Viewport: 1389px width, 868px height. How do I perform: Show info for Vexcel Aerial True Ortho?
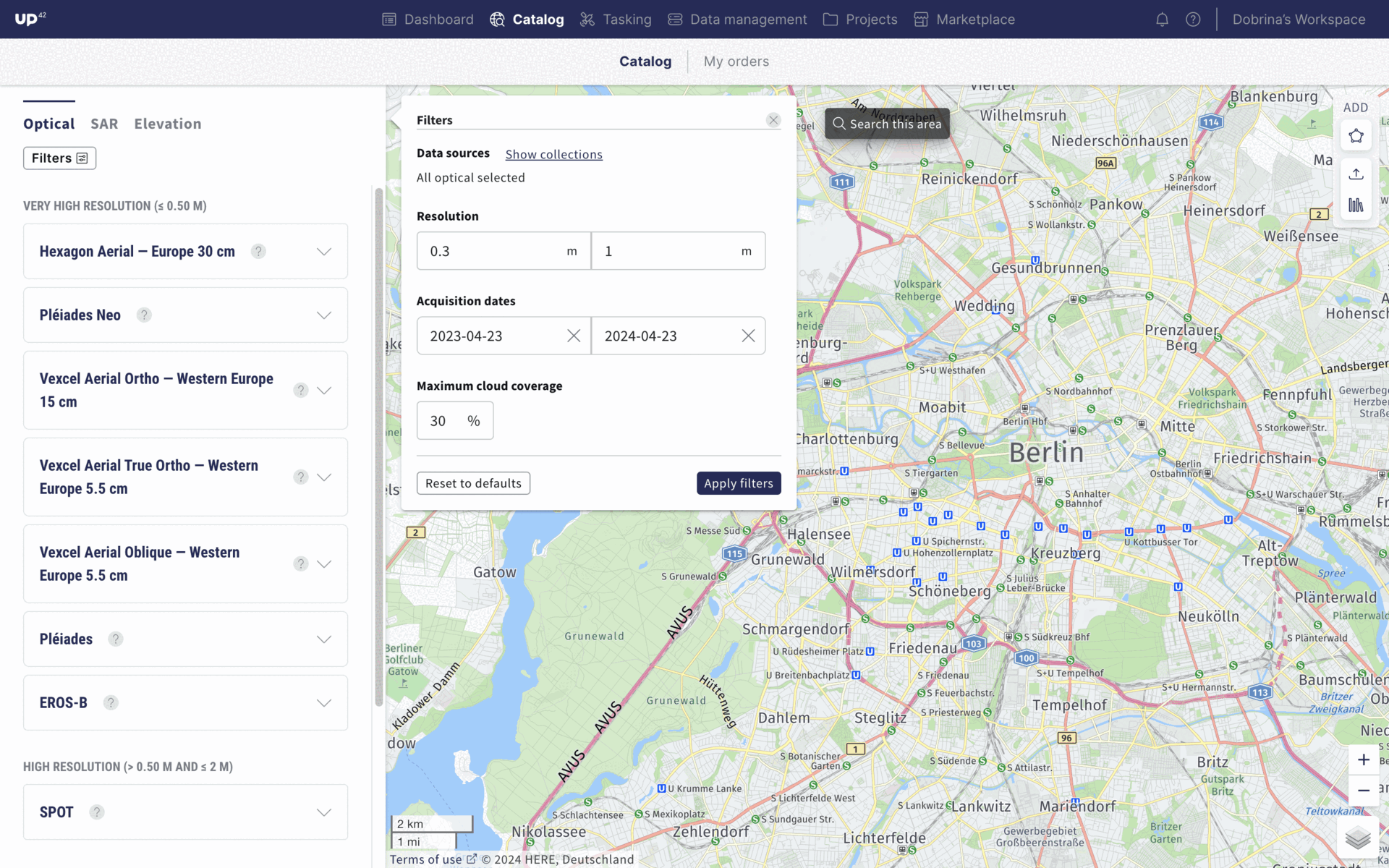click(301, 477)
